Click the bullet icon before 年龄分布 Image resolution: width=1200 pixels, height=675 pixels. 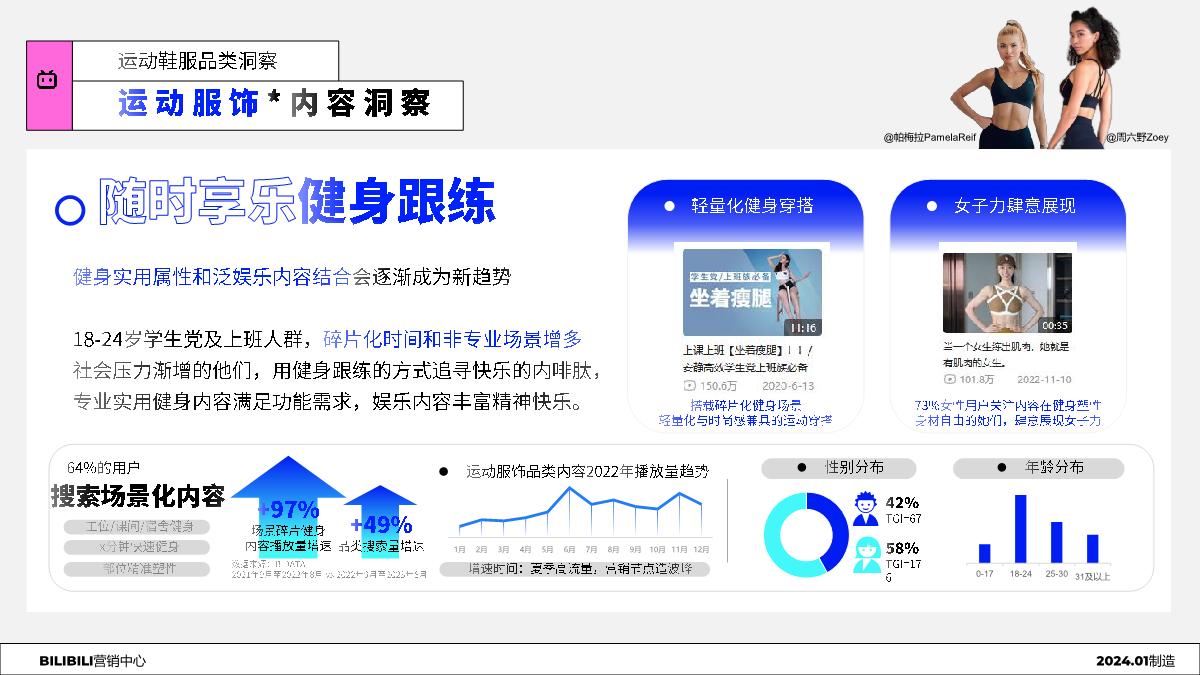coord(1000,468)
